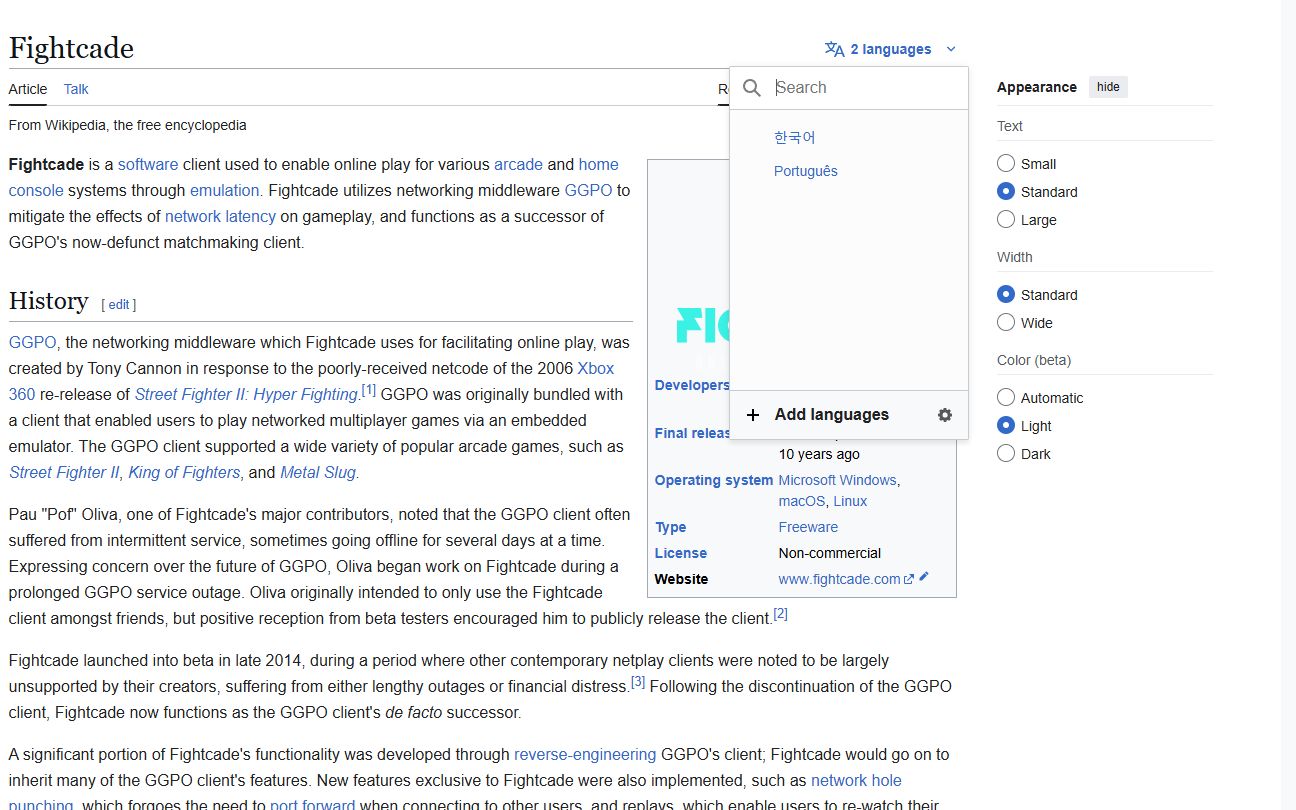Click the 'Non-commercial' license value
The image size is (1296, 810).
point(830,553)
